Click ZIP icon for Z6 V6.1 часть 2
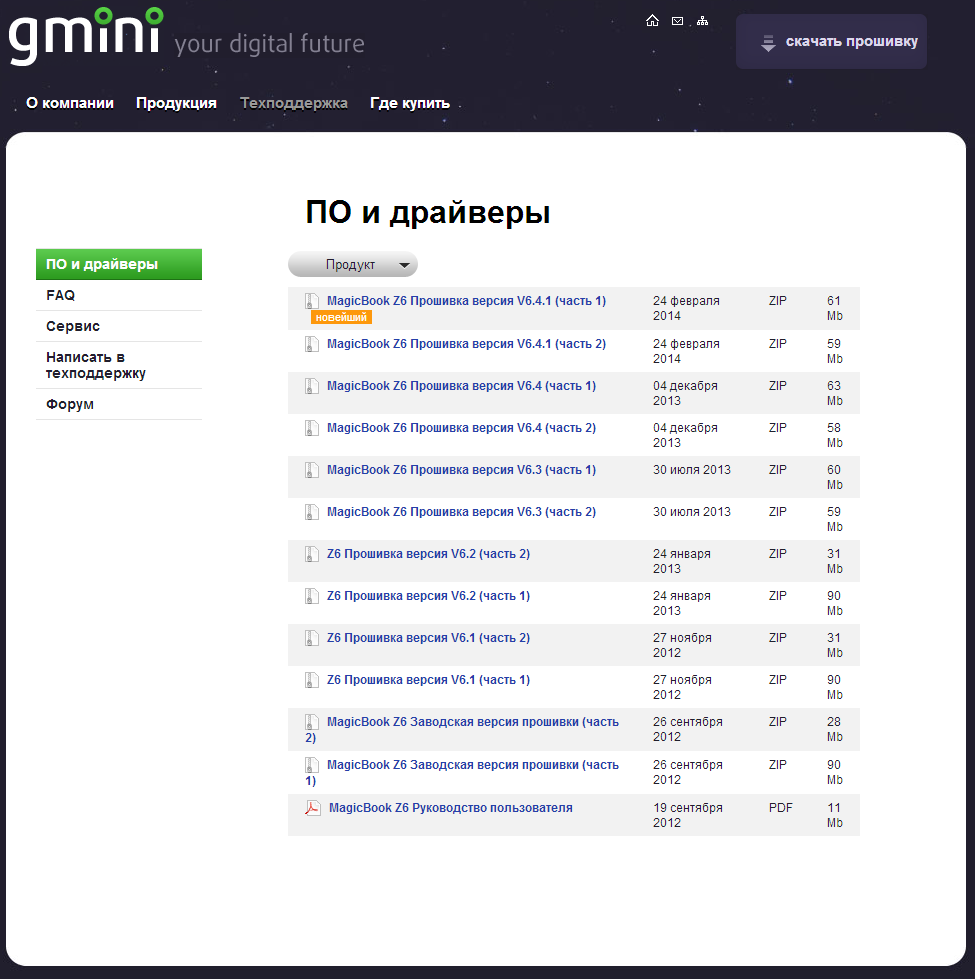Viewport: 975px width, 979px height. pos(311,637)
